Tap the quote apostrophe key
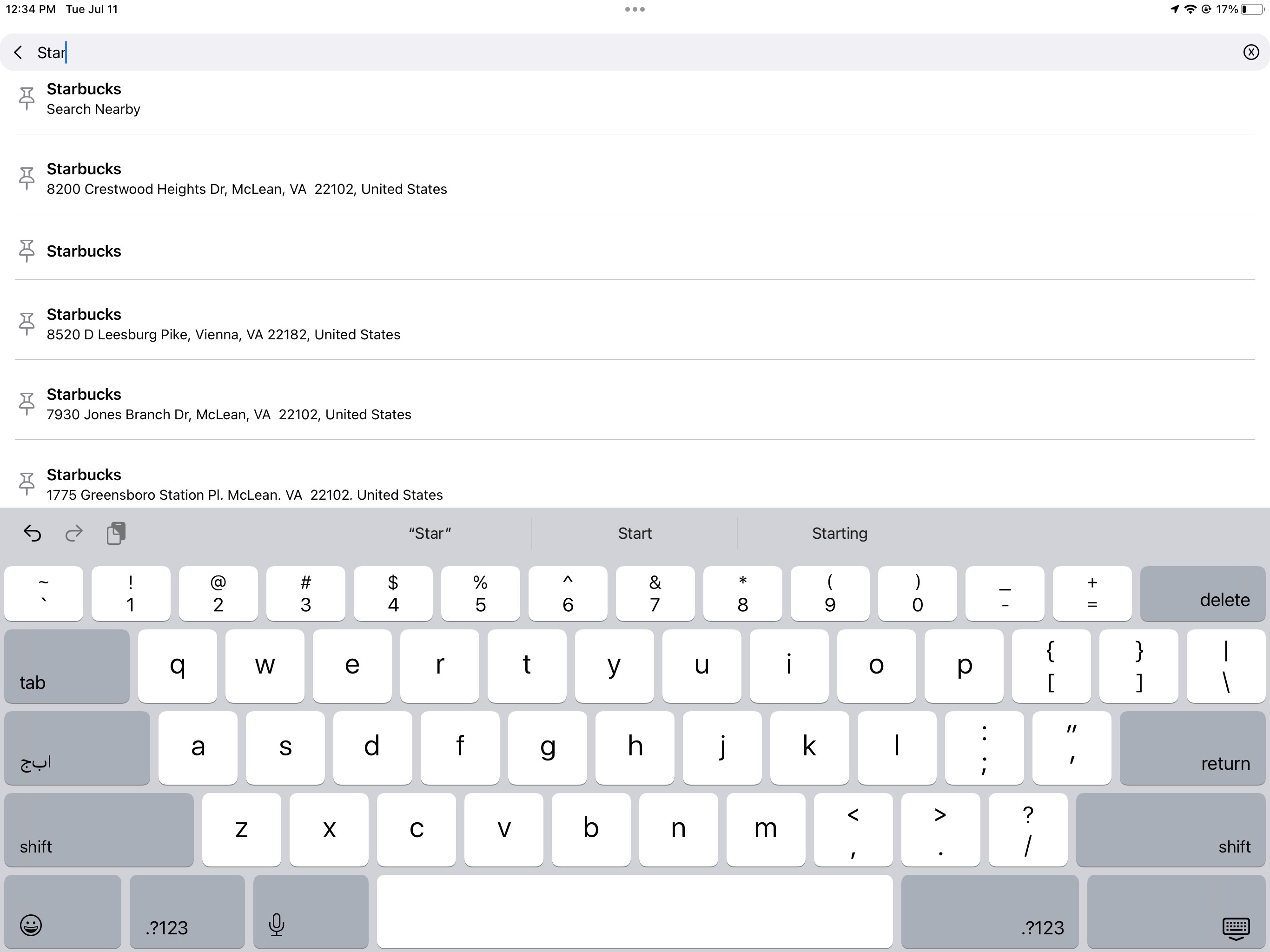 tap(1072, 747)
